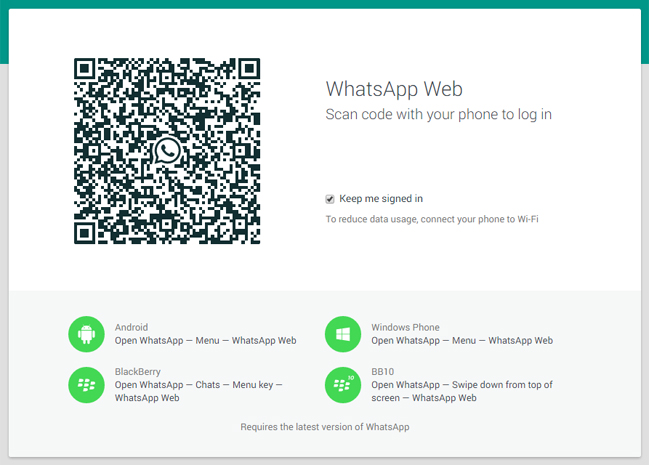The width and height of the screenshot is (649, 465).
Task: Click "Requires the latest version of WhatsApp" note
Action: click(324, 427)
